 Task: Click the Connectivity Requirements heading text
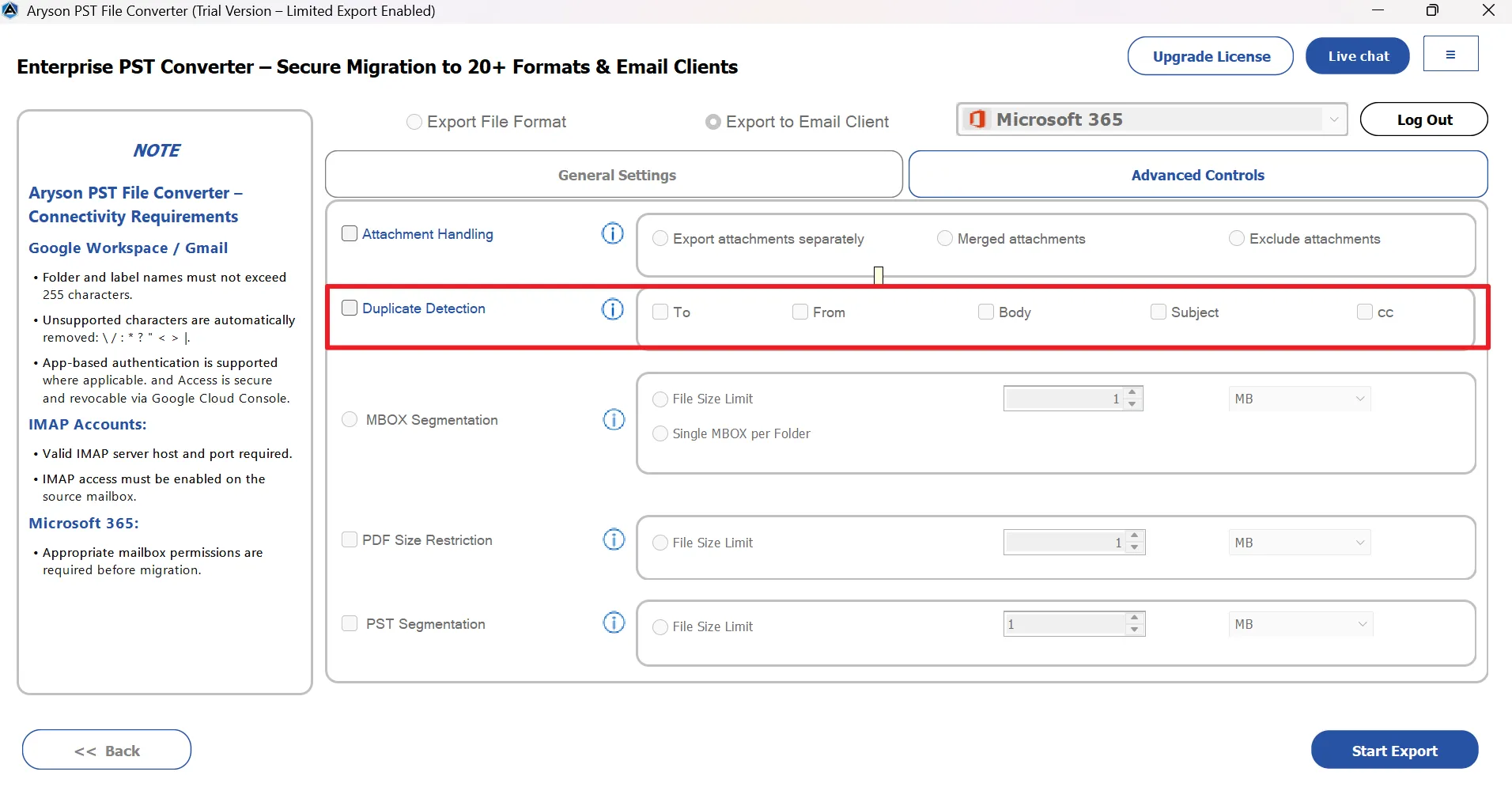pyautogui.click(x=134, y=217)
